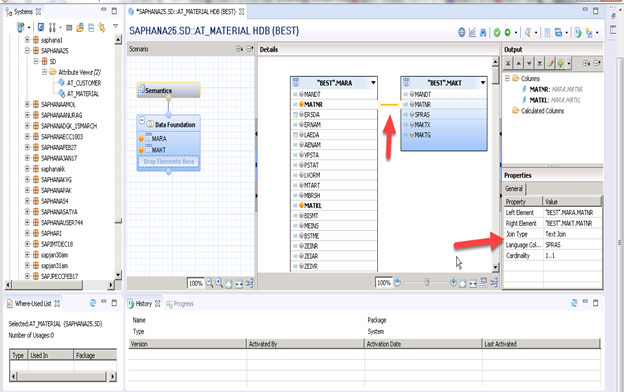Viewport: 624px width, 392px height.
Task: Click the globe icon in editor toolbar
Action: tap(462, 32)
